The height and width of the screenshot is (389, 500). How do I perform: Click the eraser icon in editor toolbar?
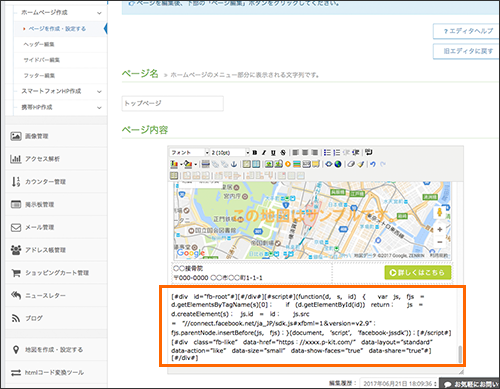[x=351, y=164]
